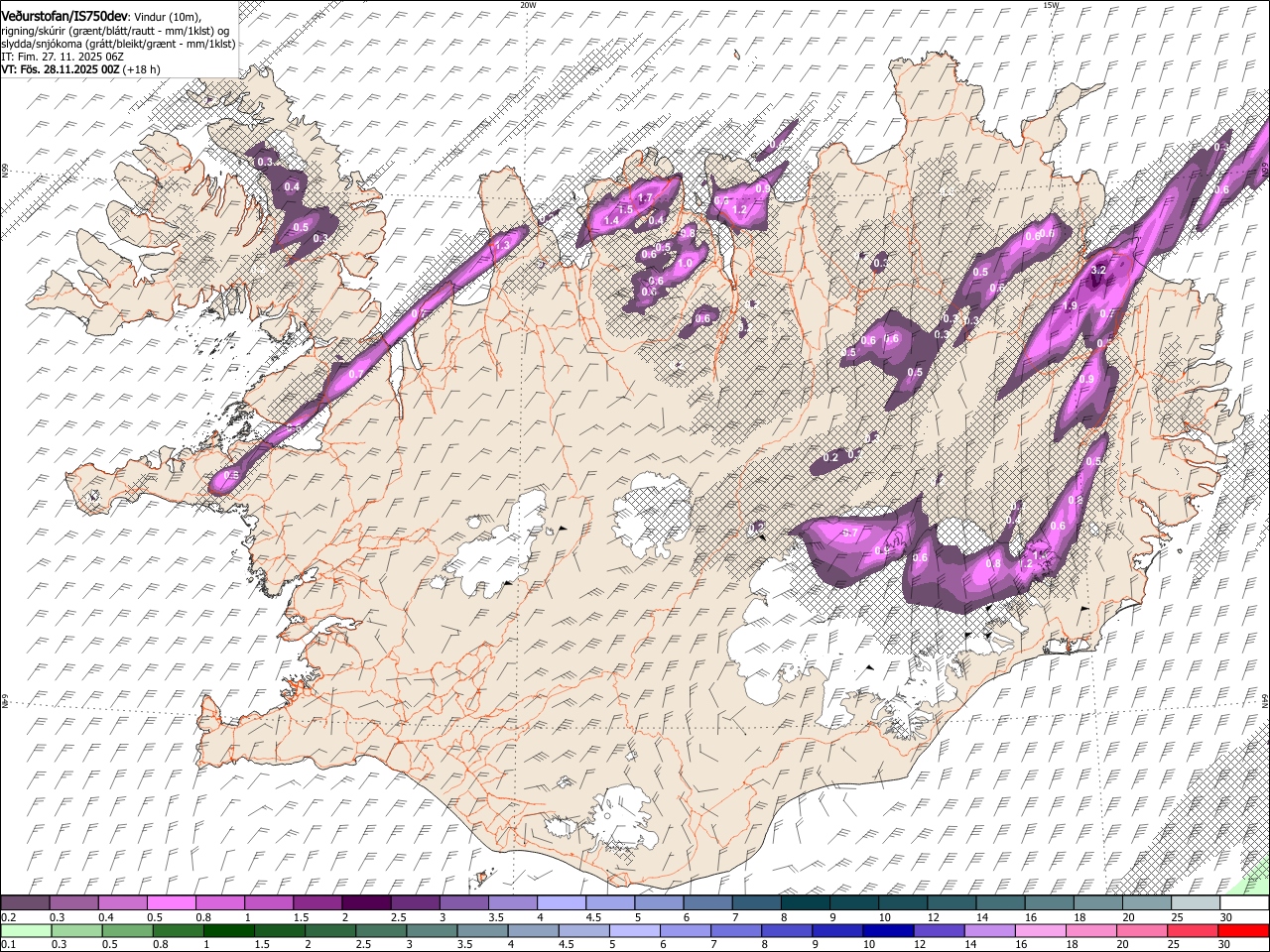The height and width of the screenshot is (952, 1270).
Task: Pick the light lavender 4 swatch, top legend row
Action: (x=562, y=902)
